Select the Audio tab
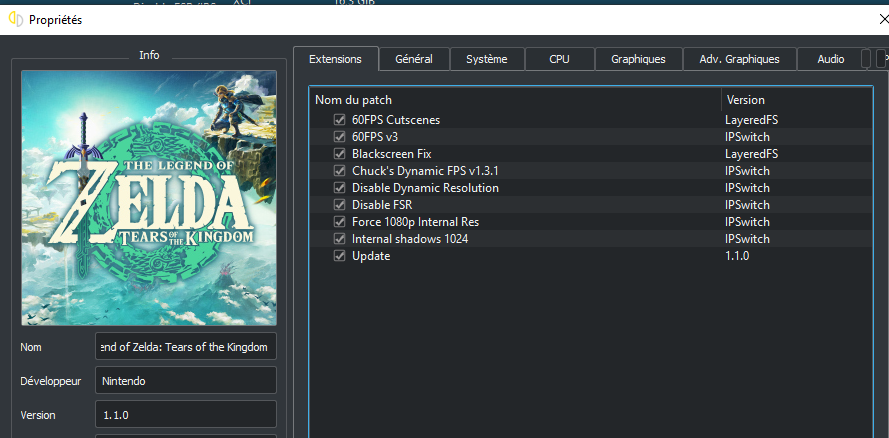The height and width of the screenshot is (438, 889). 830,59
